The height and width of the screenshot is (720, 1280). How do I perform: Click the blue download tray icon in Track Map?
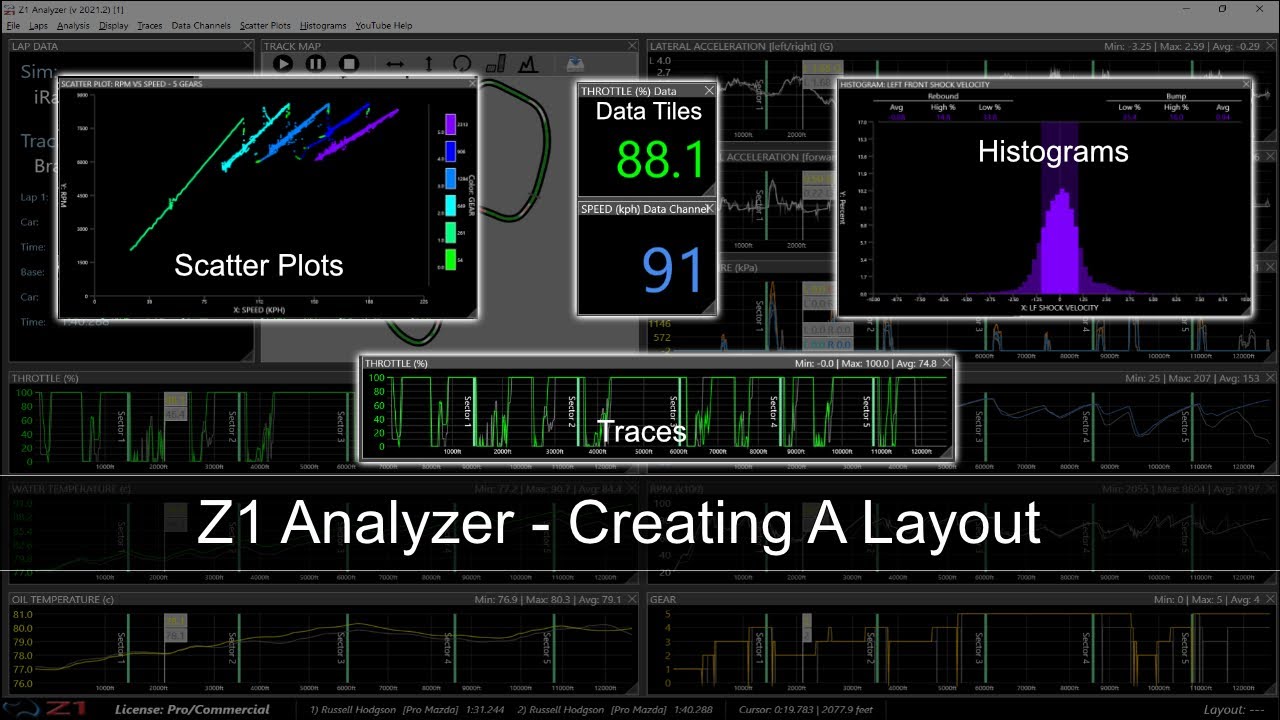(x=575, y=63)
